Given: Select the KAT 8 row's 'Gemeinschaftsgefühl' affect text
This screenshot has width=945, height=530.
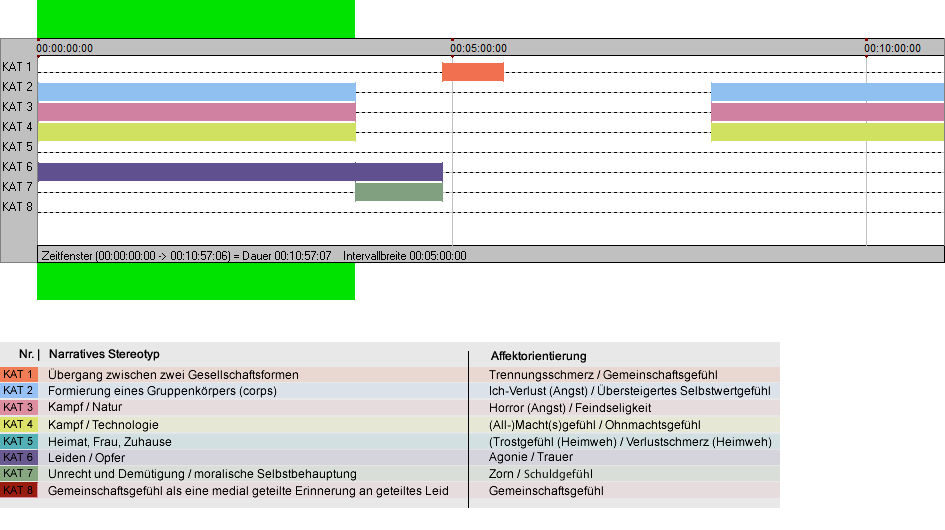Looking at the screenshot, I should click(546, 491).
